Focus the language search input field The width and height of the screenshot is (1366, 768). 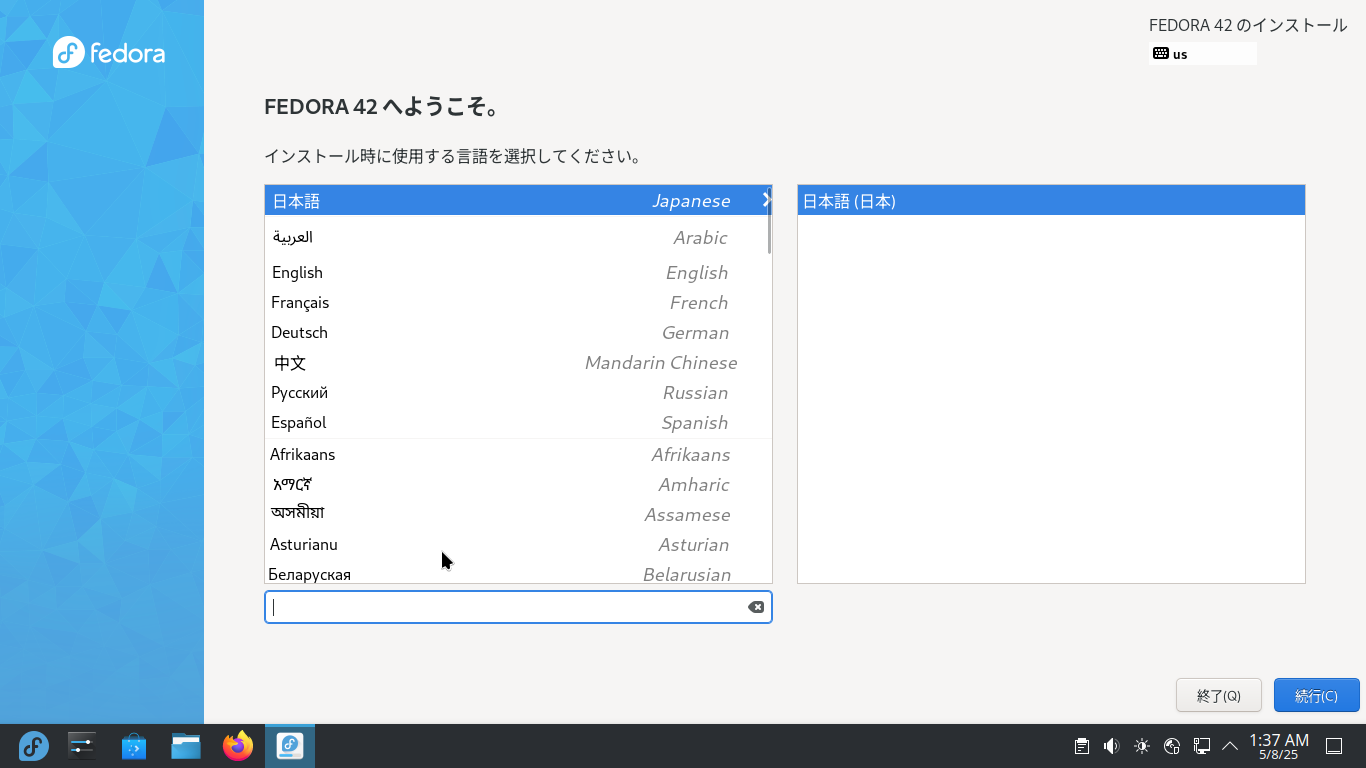pyautogui.click(x=518, y=607)
